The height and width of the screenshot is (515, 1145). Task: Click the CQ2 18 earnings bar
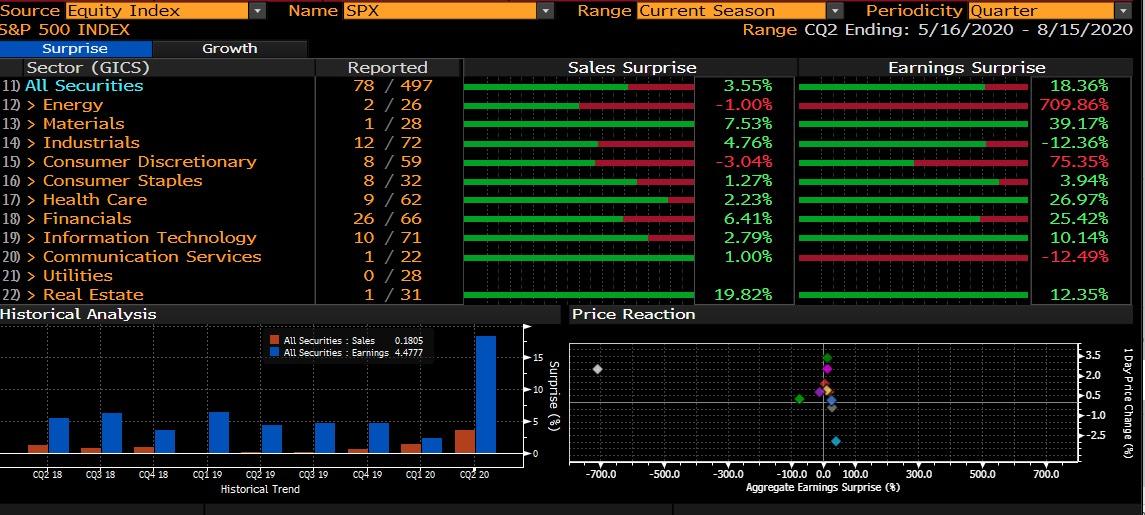59,435
